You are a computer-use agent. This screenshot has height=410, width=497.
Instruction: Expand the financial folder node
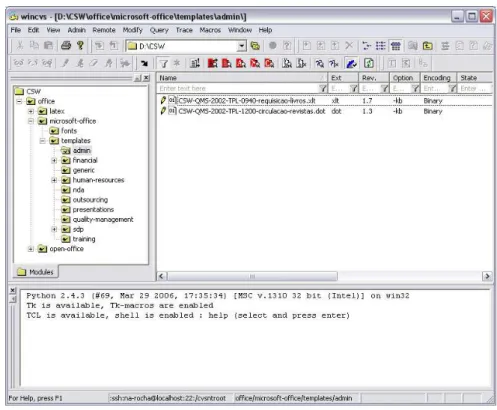[54, 160]
